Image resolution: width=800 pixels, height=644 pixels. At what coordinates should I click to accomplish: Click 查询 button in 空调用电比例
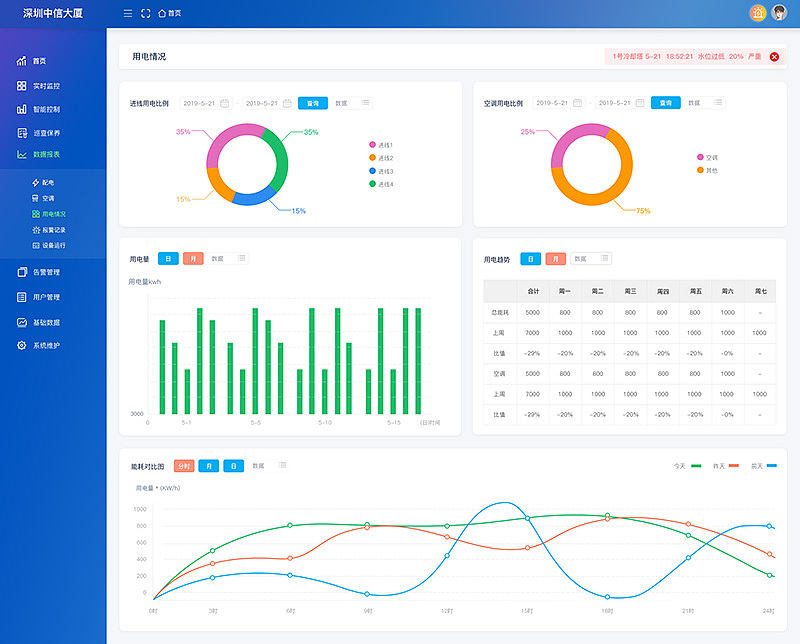click(665, 103)
